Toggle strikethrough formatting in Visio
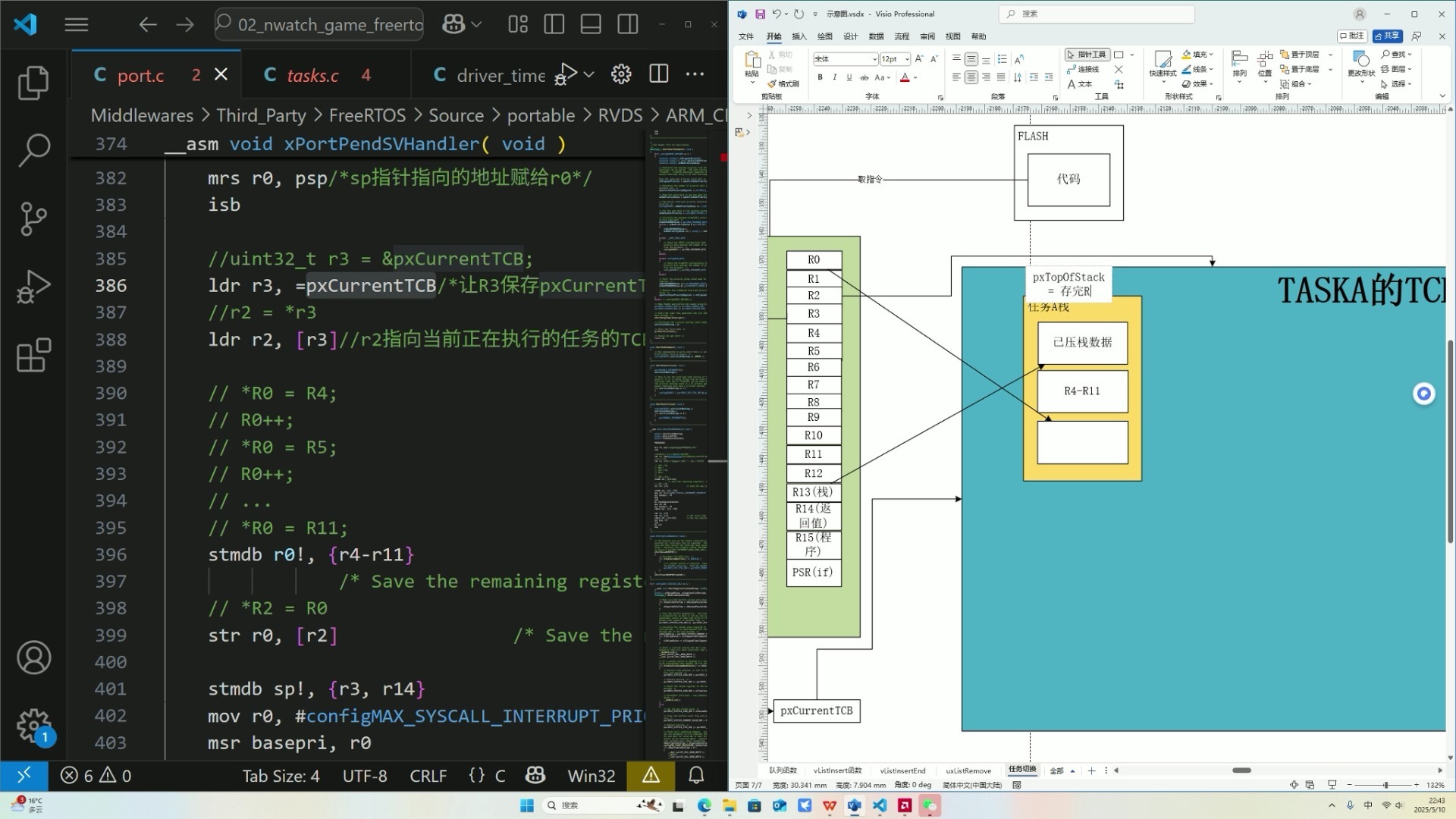 pyautogui.click(x=864, y=77)
